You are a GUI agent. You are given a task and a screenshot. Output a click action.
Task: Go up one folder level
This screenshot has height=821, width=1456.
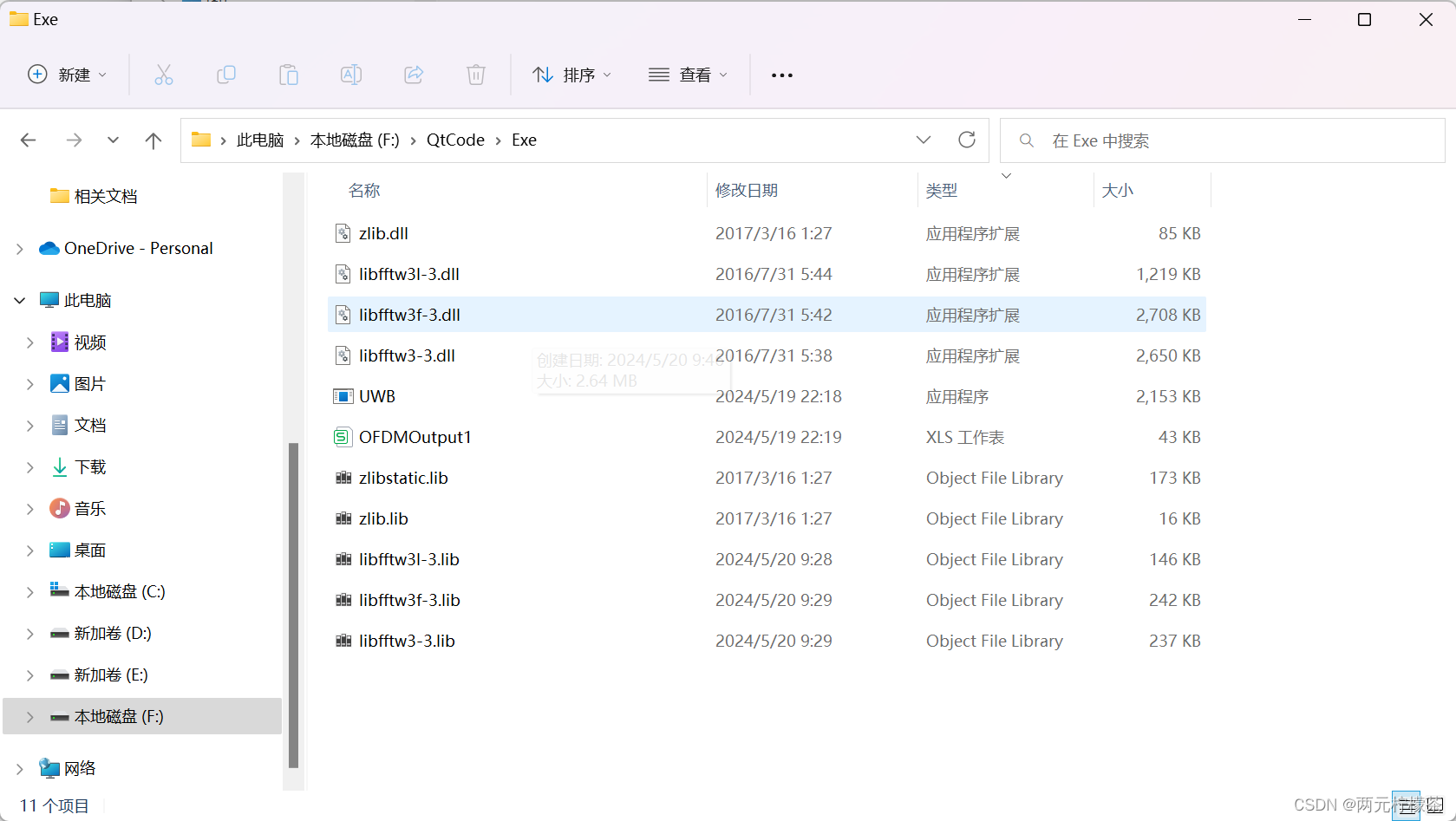(153, 140)
